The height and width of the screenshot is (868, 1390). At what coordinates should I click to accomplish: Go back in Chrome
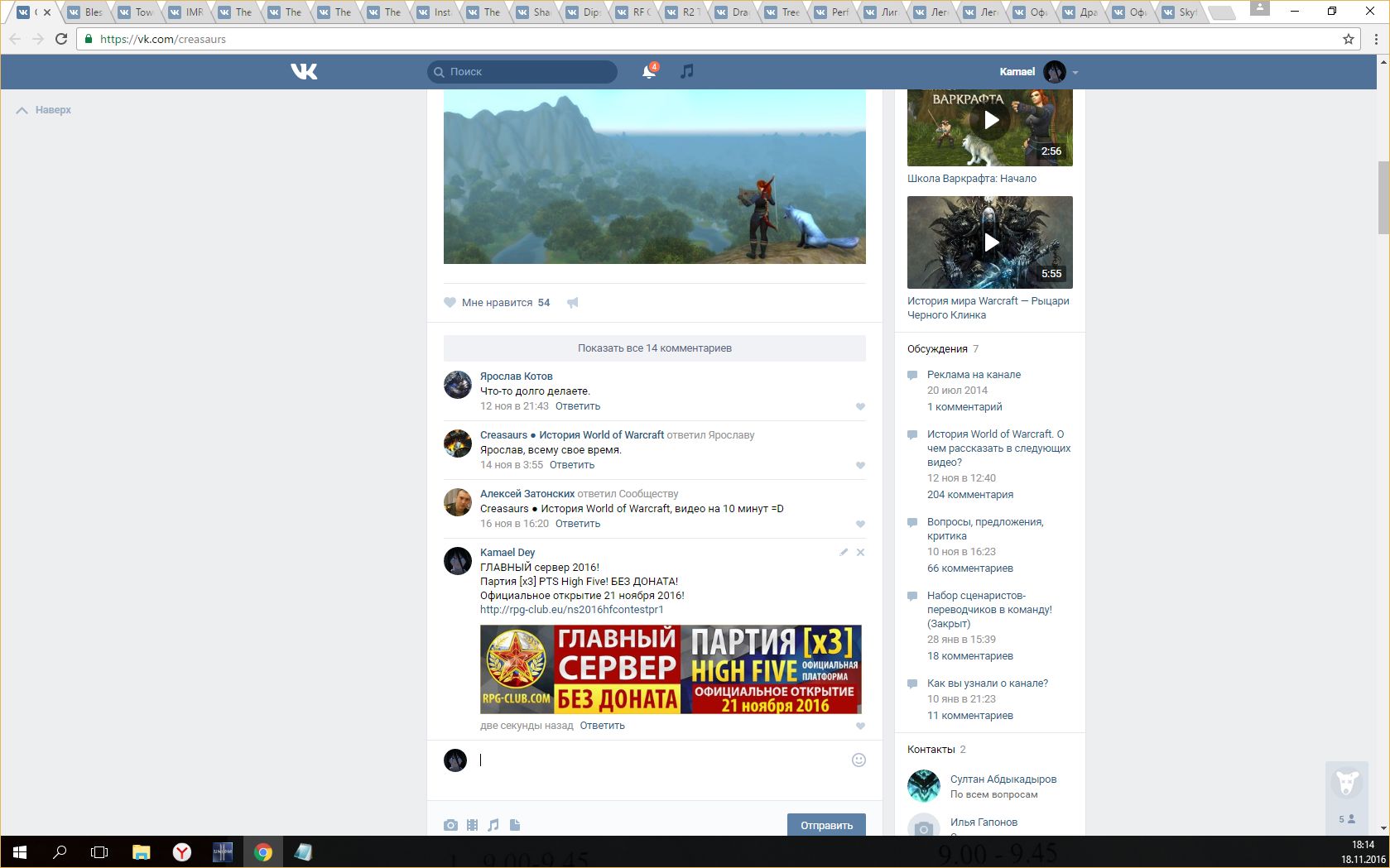click(x=15, y=39)
